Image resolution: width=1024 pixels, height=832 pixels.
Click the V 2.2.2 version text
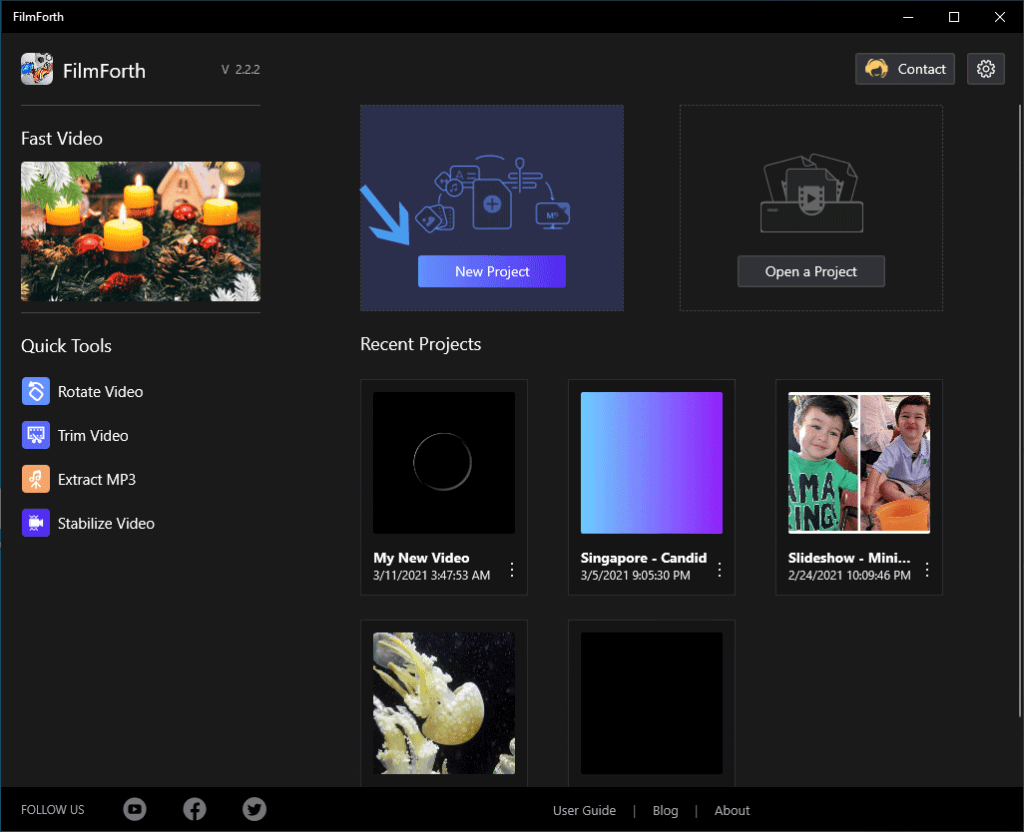coord(240,69)
